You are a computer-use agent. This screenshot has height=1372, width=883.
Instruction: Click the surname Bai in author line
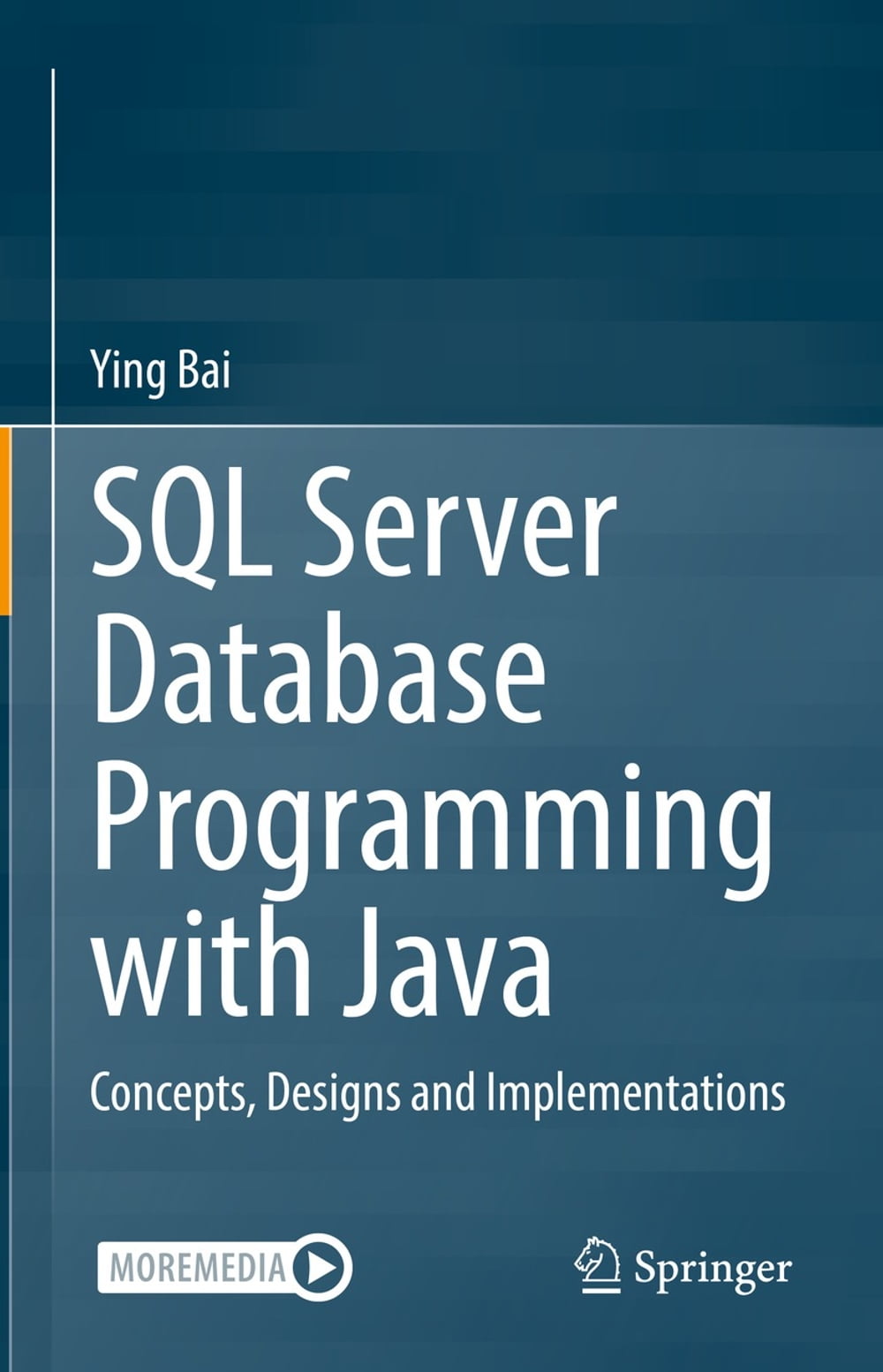click(x=204, y=369)
